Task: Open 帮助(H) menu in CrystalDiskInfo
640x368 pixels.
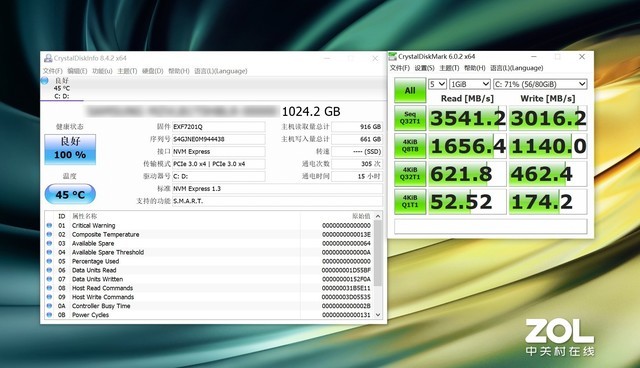Action: coord(179,71)
